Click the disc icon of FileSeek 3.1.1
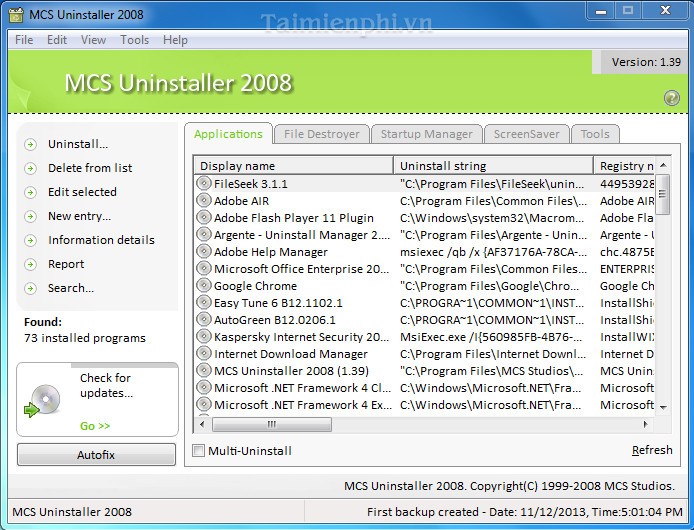The height and width of the screenshot is (530, 694). coord(204,183)
